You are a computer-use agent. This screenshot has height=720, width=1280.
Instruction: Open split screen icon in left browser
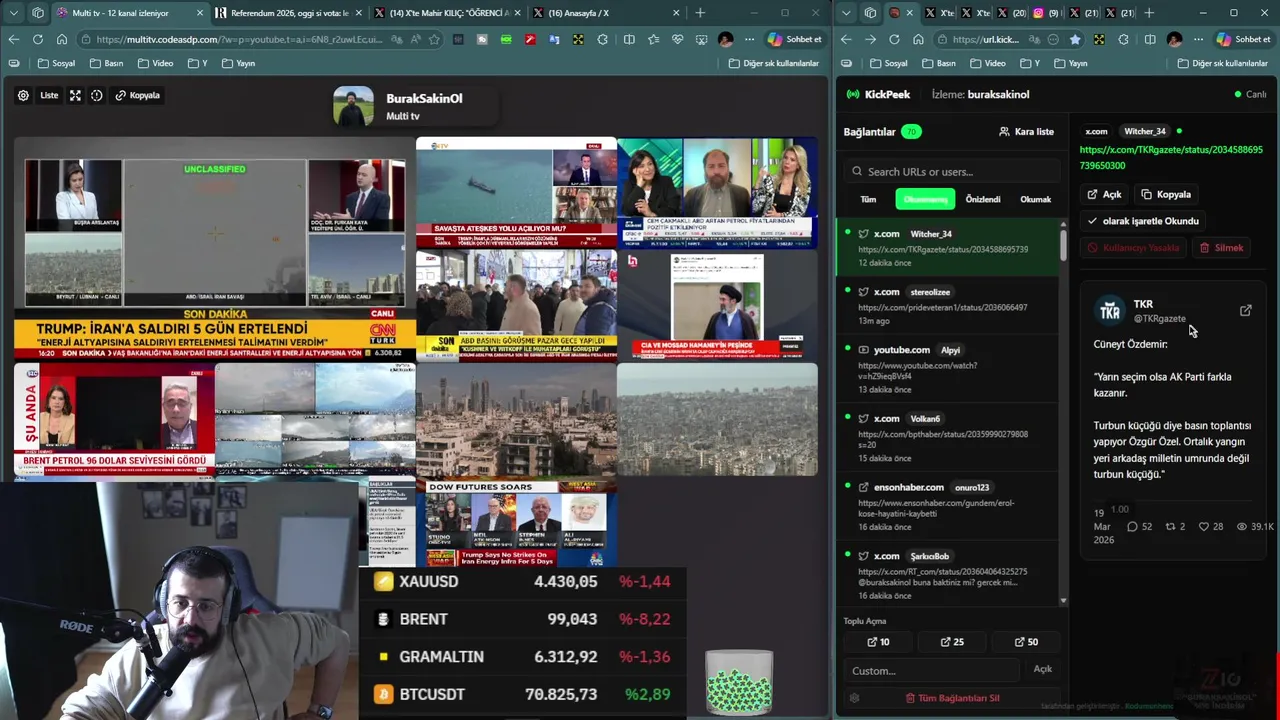tap(629, 39)
